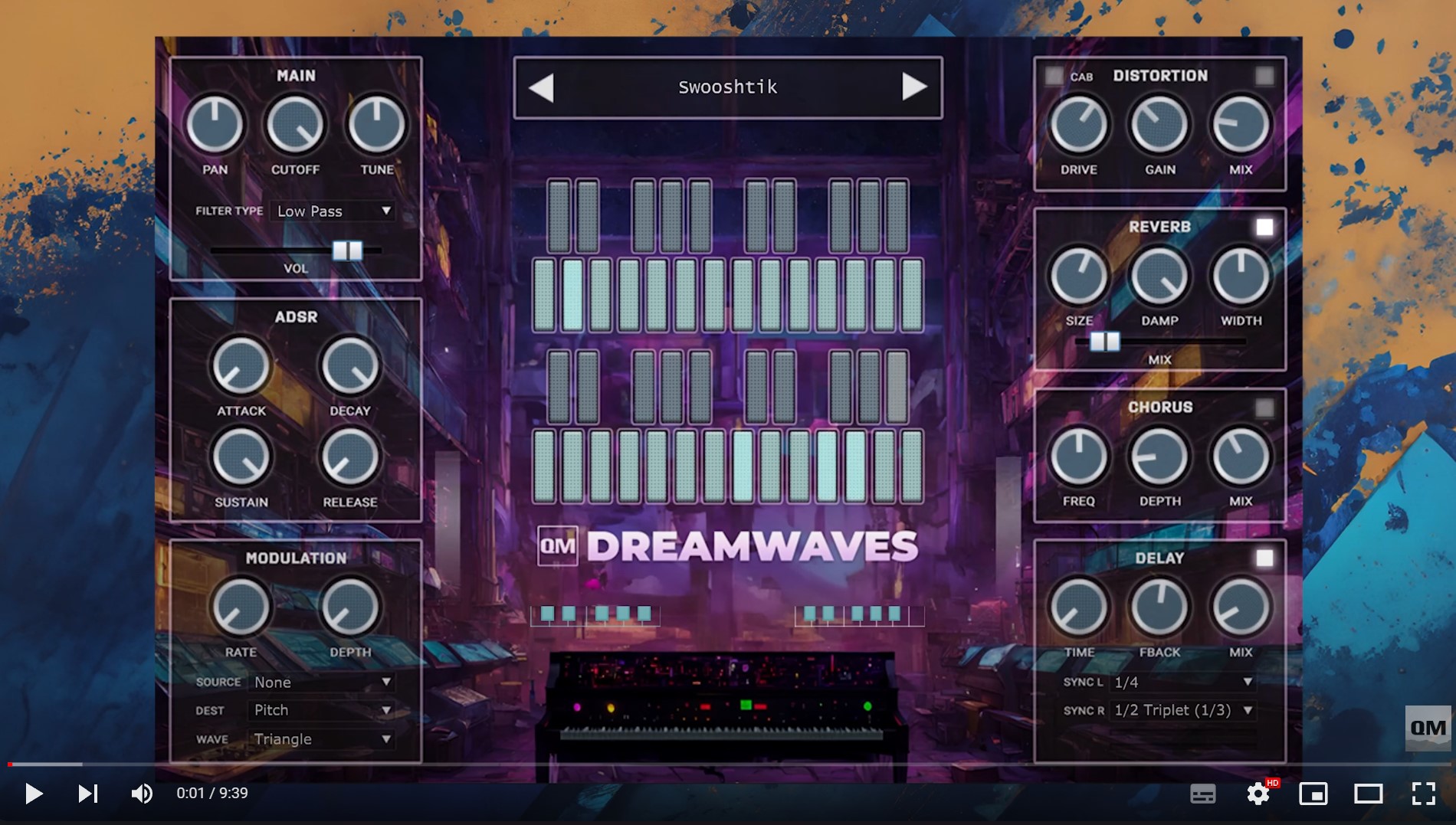The width and height of the screenshot is (1456, 825).
Task: Click the Vol slider in Main section
Action: click(x=349, y=251)
